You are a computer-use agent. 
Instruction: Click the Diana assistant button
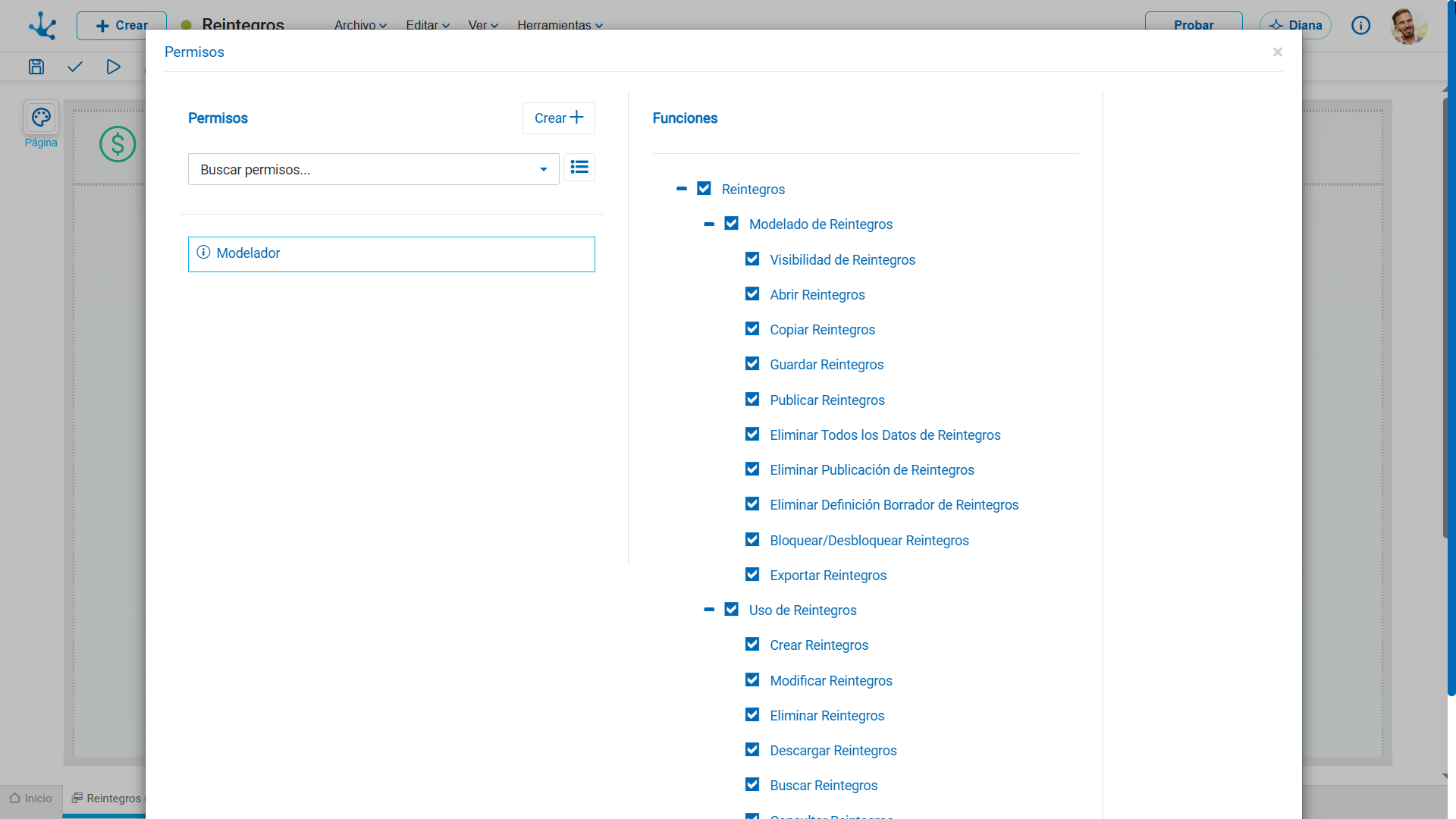1295,25
